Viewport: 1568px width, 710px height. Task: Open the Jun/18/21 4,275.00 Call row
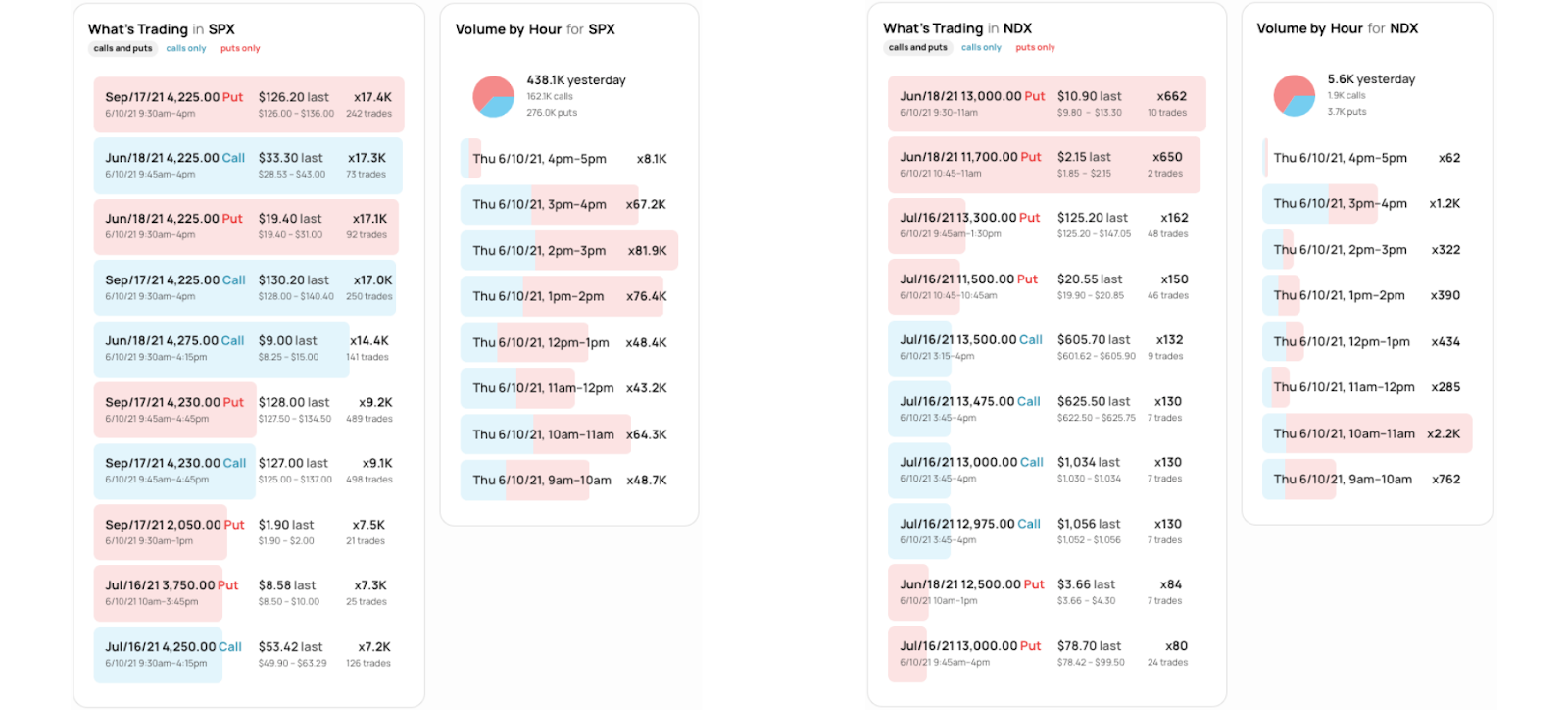click(x=249, y=348)
